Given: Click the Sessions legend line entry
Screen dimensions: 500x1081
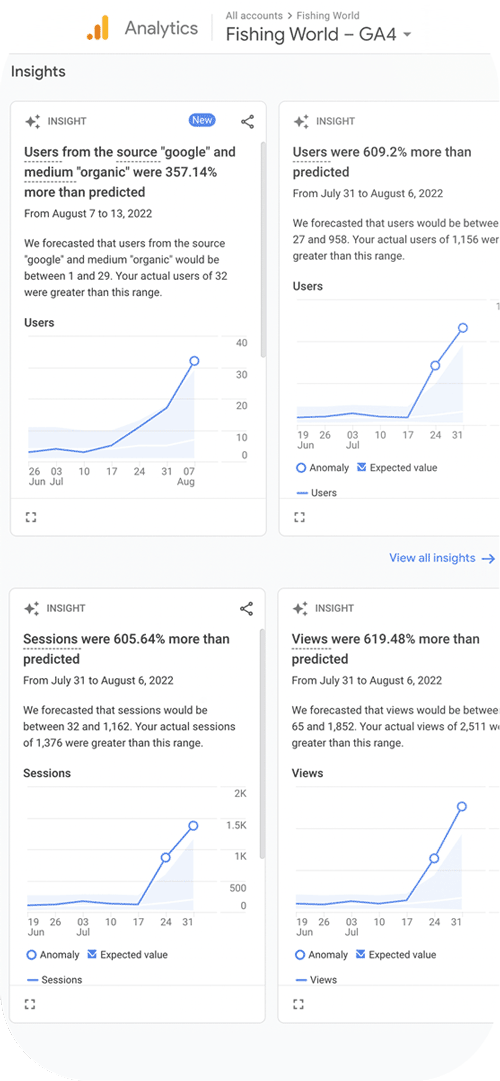Looking at the screenshot, I should point(54,980).
